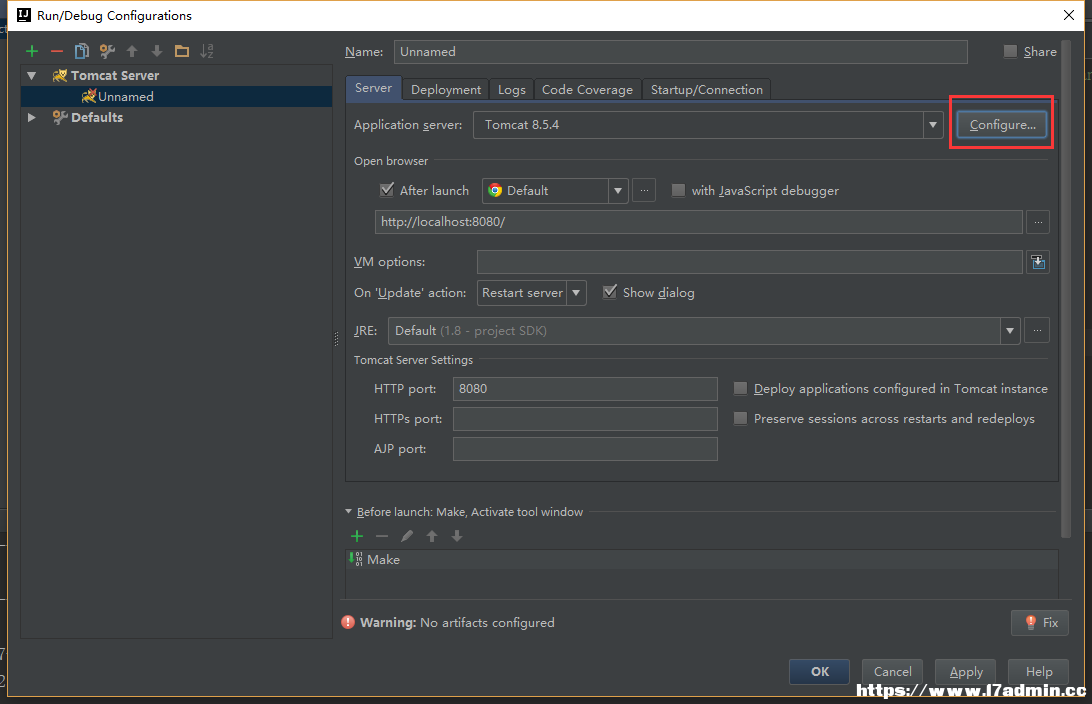Click the Configure... button

click(1002, 125)
